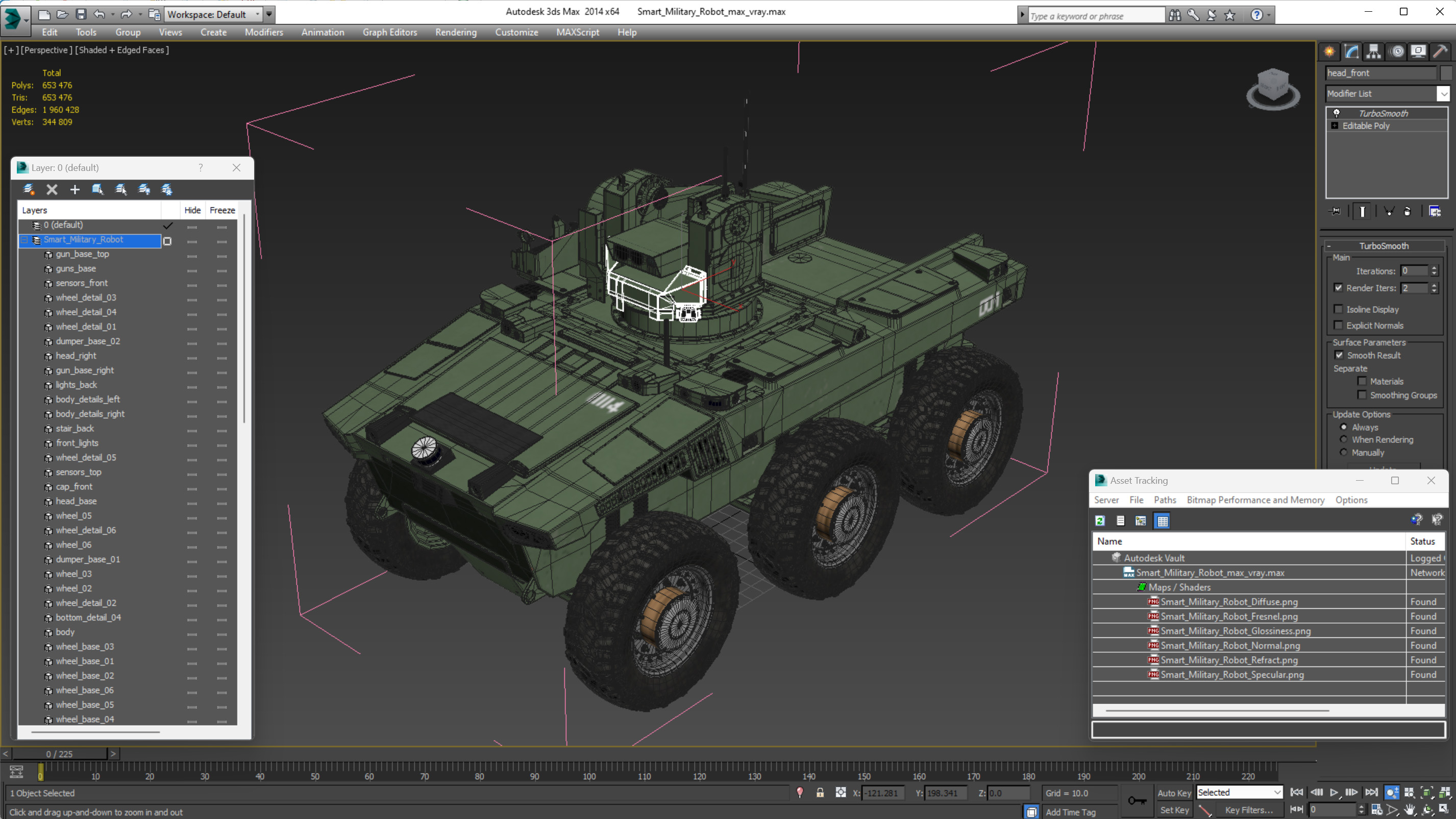Drag the timeline scrubber at frame 0
This screenshot has height=819, width=1456.
(x=40, y=771)
